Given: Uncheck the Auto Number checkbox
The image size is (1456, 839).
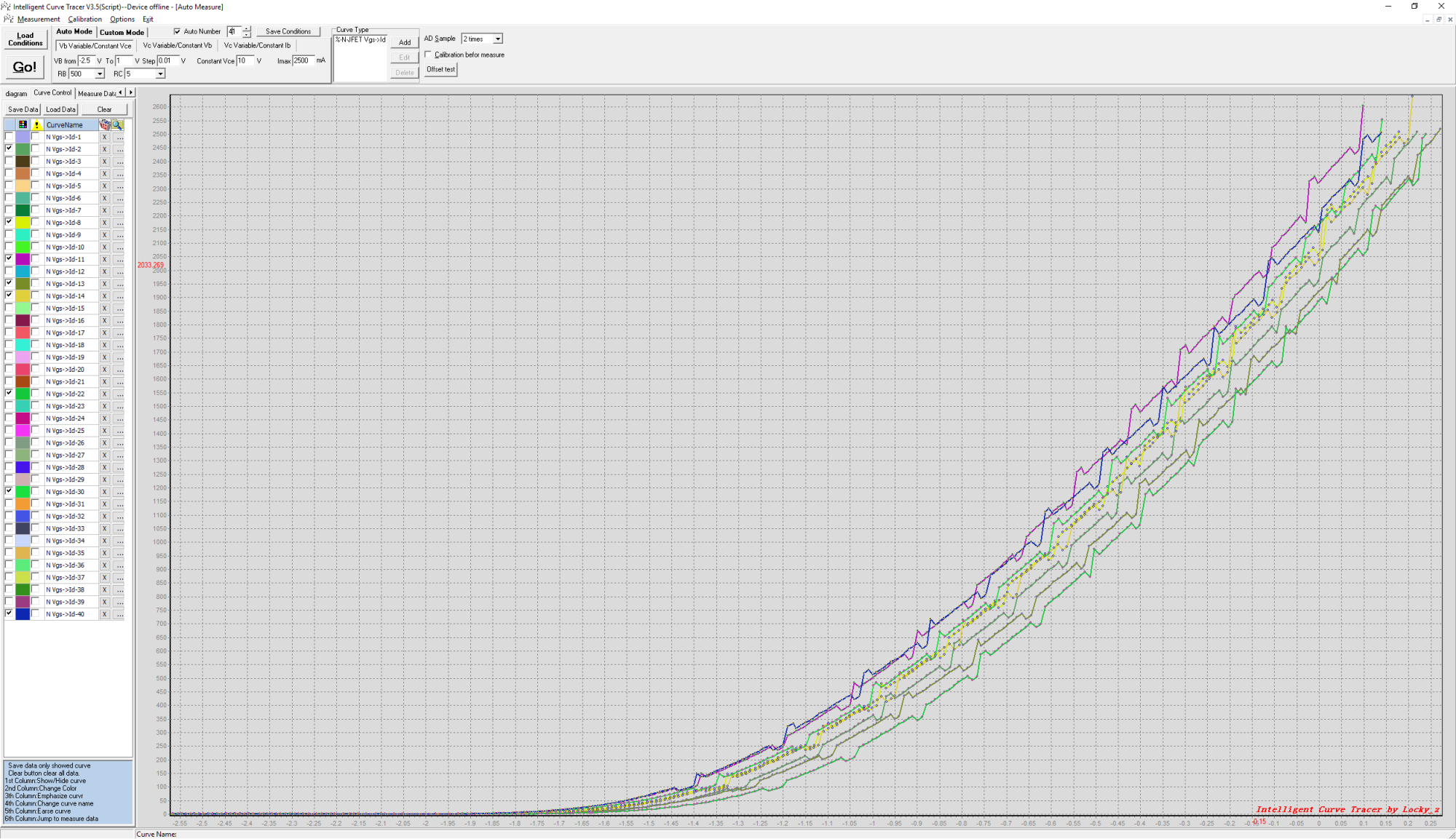Looking at the screenshot, I should [177, 31].
